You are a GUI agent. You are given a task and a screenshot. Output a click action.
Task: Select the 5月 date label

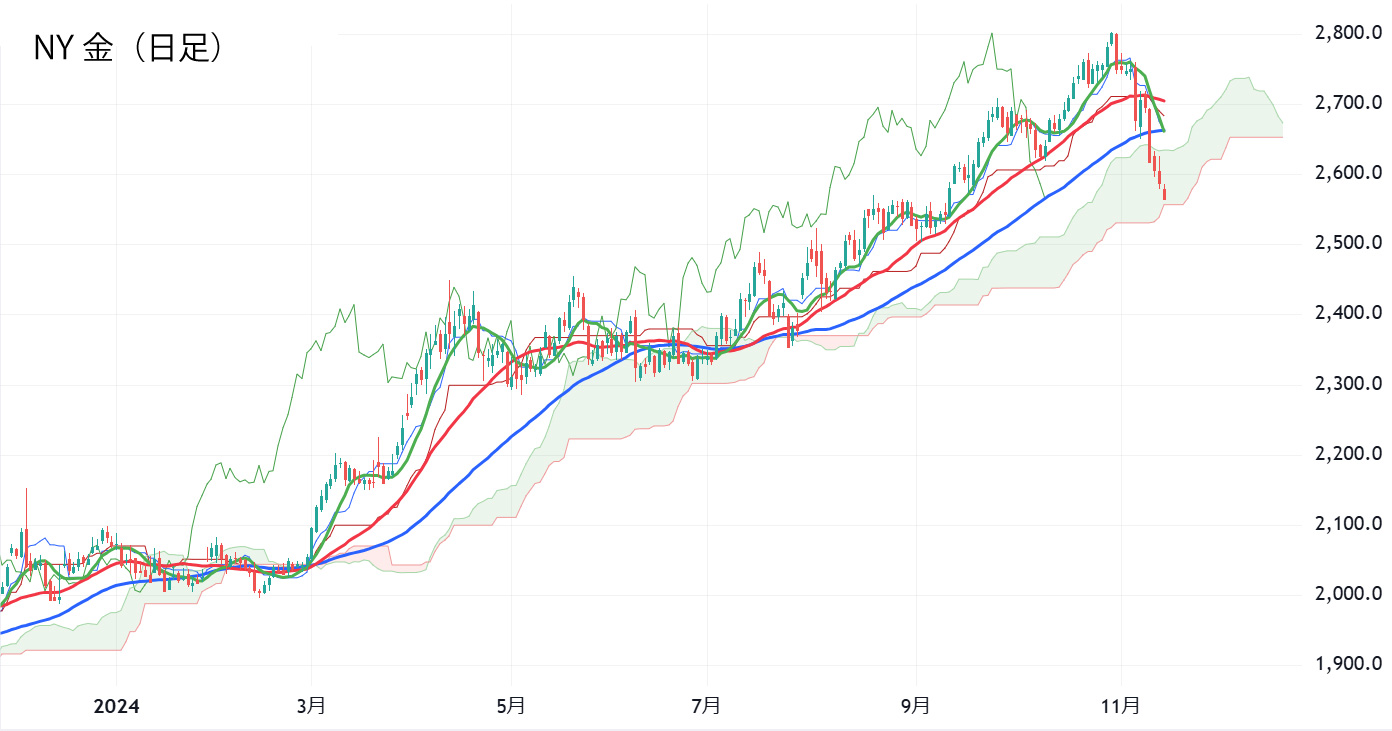coord(510,706)
